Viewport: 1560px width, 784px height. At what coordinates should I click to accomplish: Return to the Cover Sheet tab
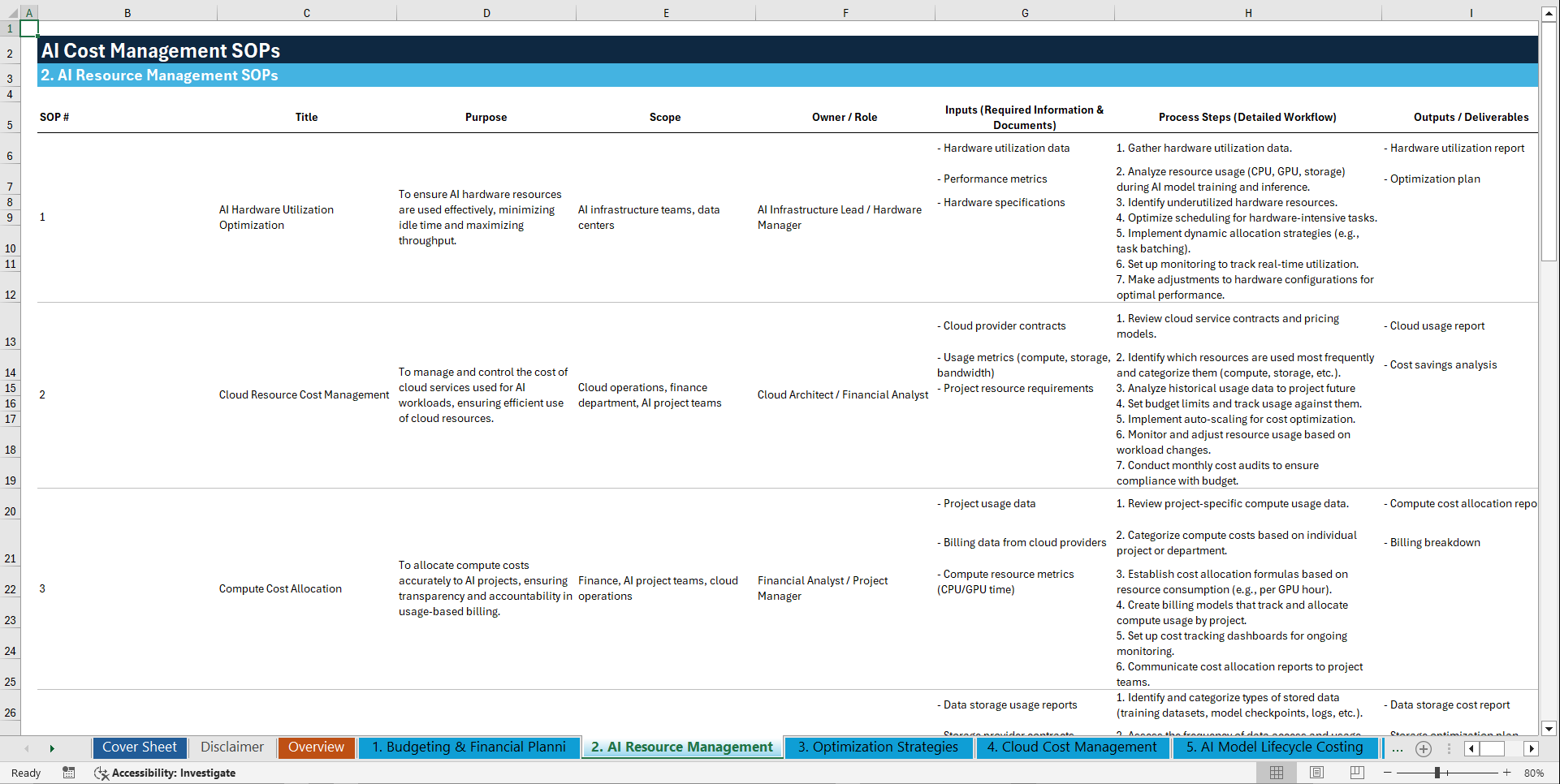pyautogui.click(x=139, y=747)
